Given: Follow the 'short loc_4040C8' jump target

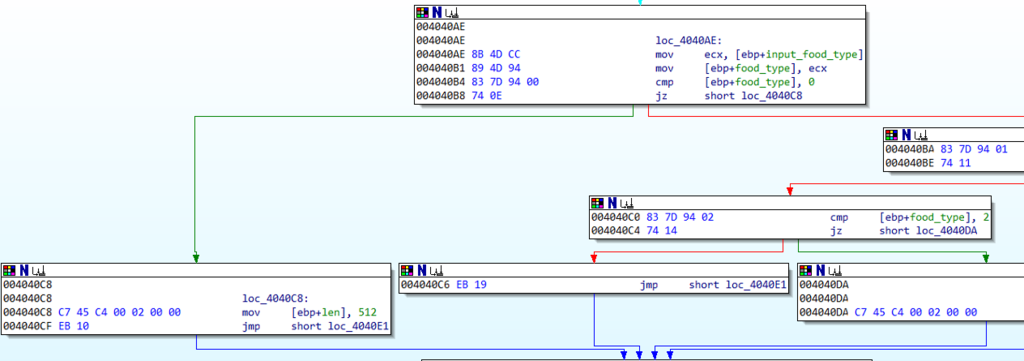Looking at the screenshot, I should (753, 96).
